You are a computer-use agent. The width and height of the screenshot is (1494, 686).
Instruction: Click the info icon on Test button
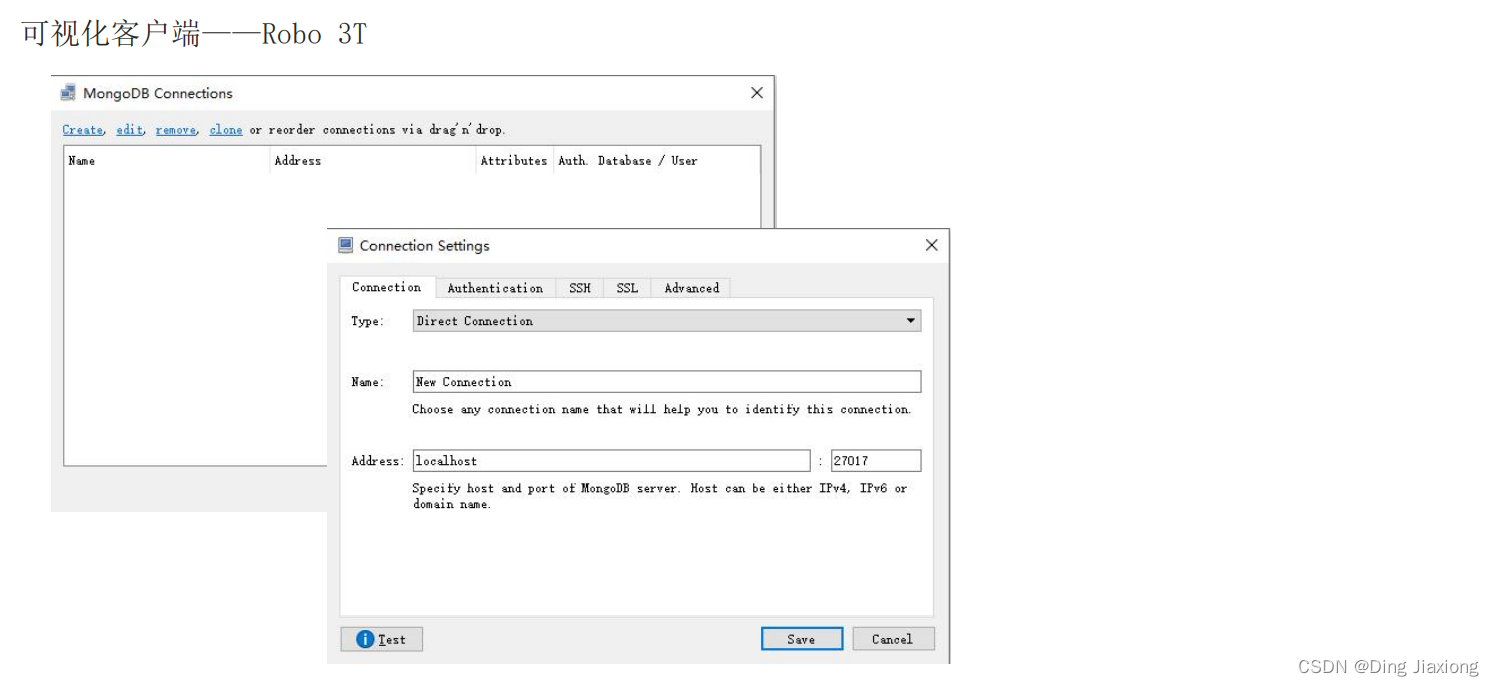pos(365,639)
